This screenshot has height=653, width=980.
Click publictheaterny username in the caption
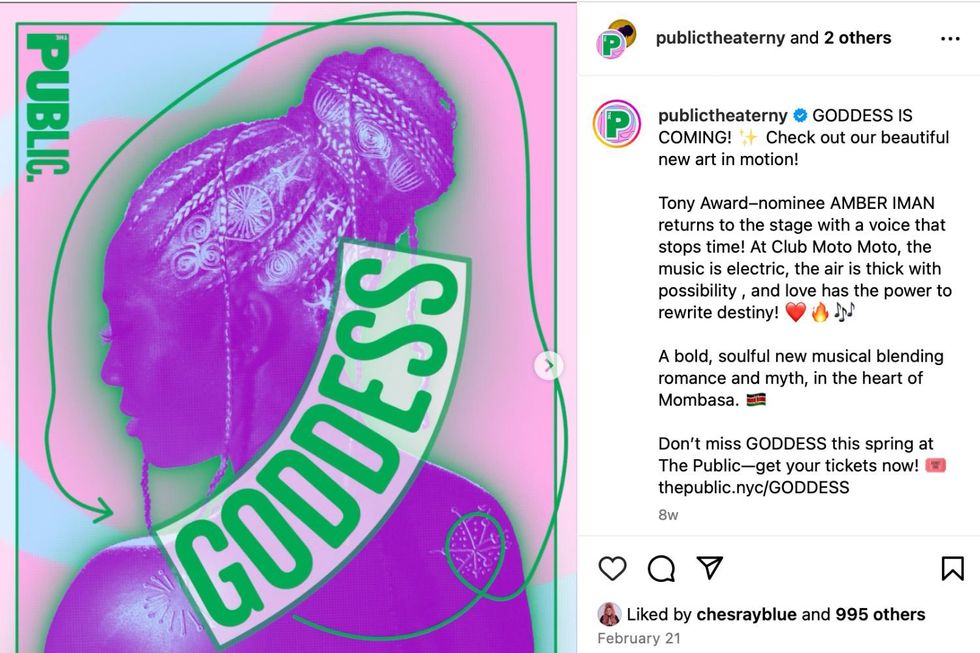(x=722, y=116)
